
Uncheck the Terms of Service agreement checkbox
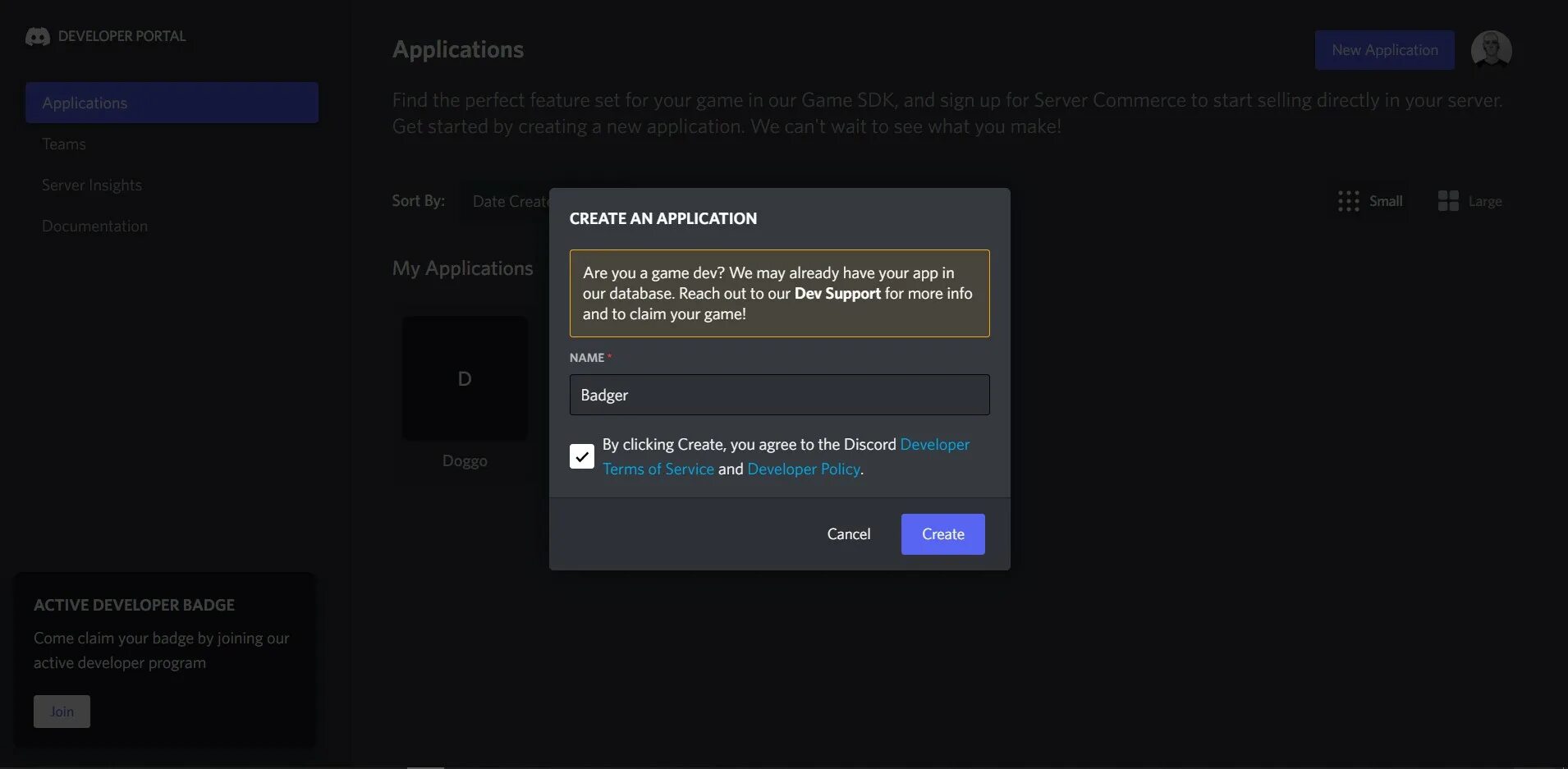coord(582,456)
